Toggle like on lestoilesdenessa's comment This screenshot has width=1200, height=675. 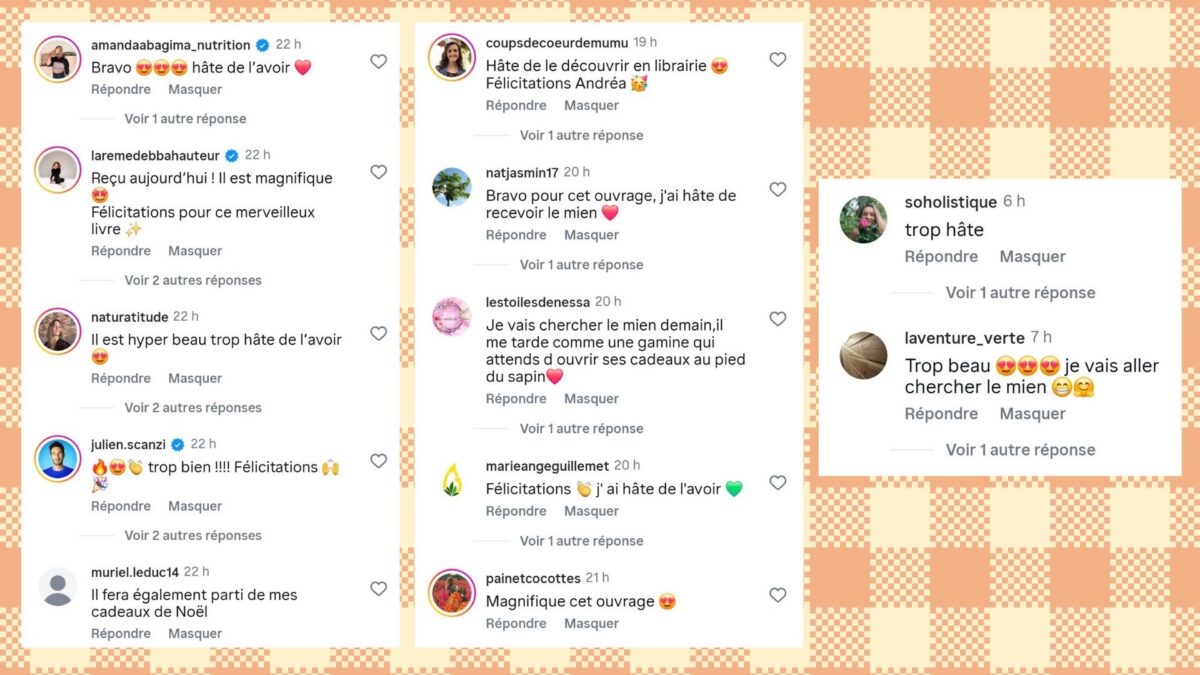[777, 319]
